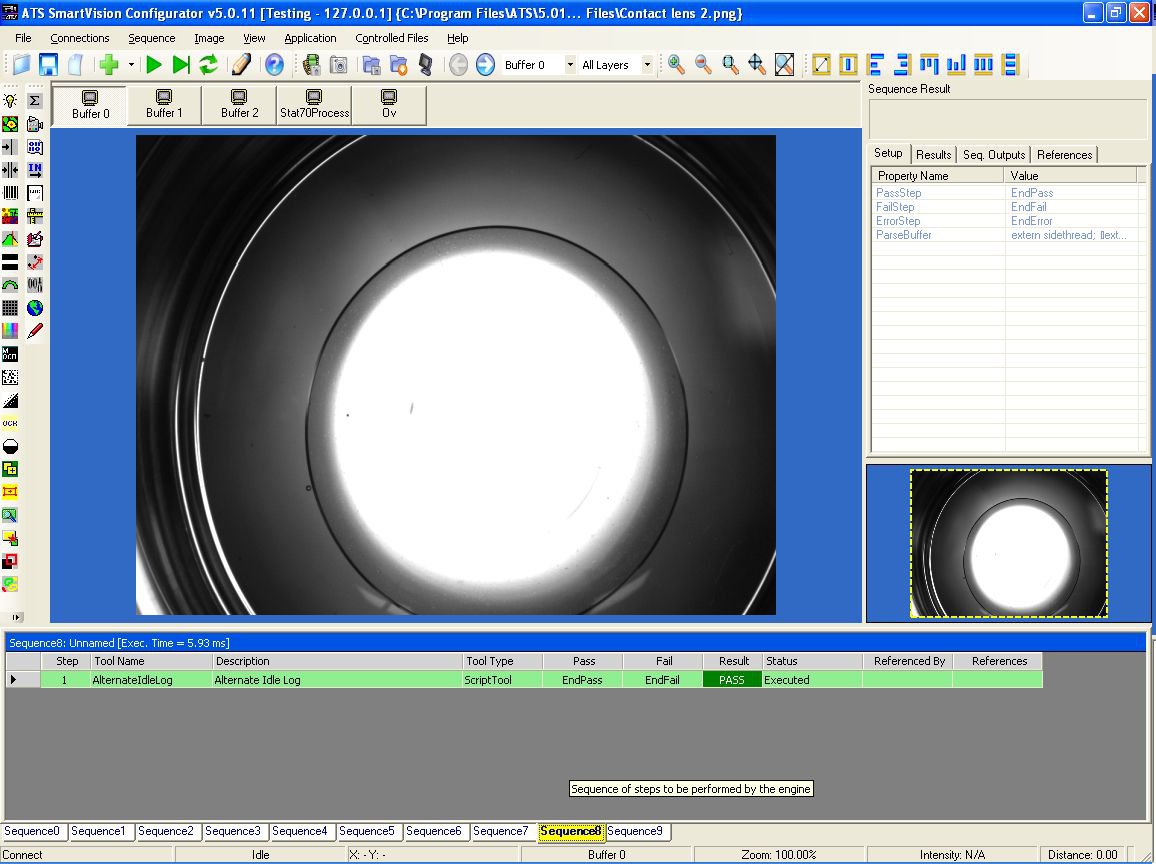Click the pencil edit icon in toolbar

pyautogui.click(x=240, y=65)
